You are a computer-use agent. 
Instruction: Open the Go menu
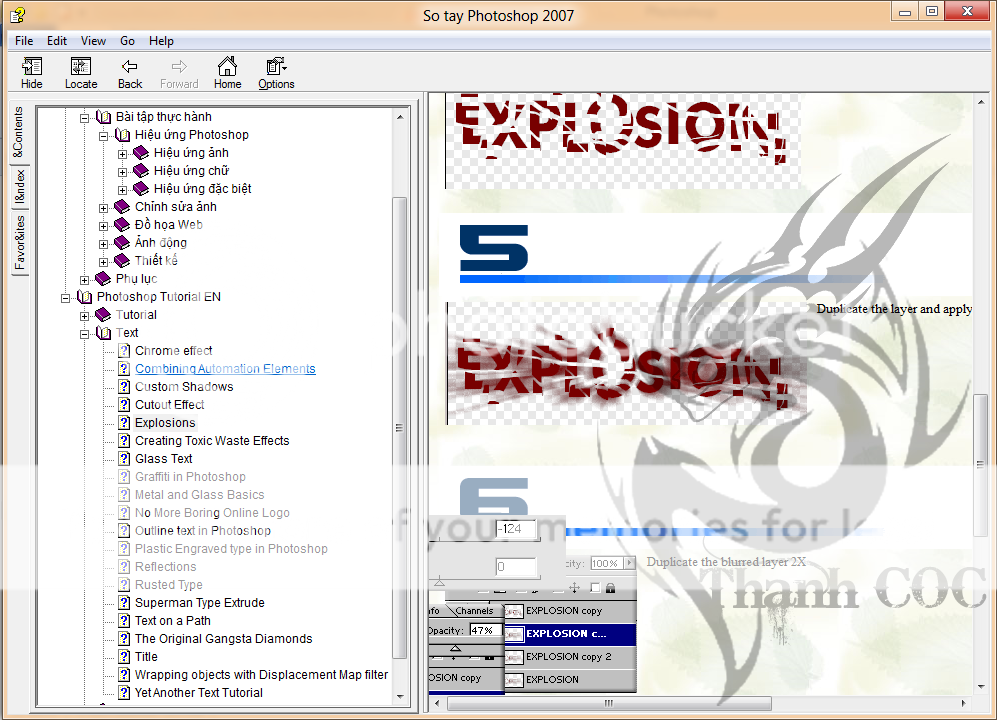(127, 41)
